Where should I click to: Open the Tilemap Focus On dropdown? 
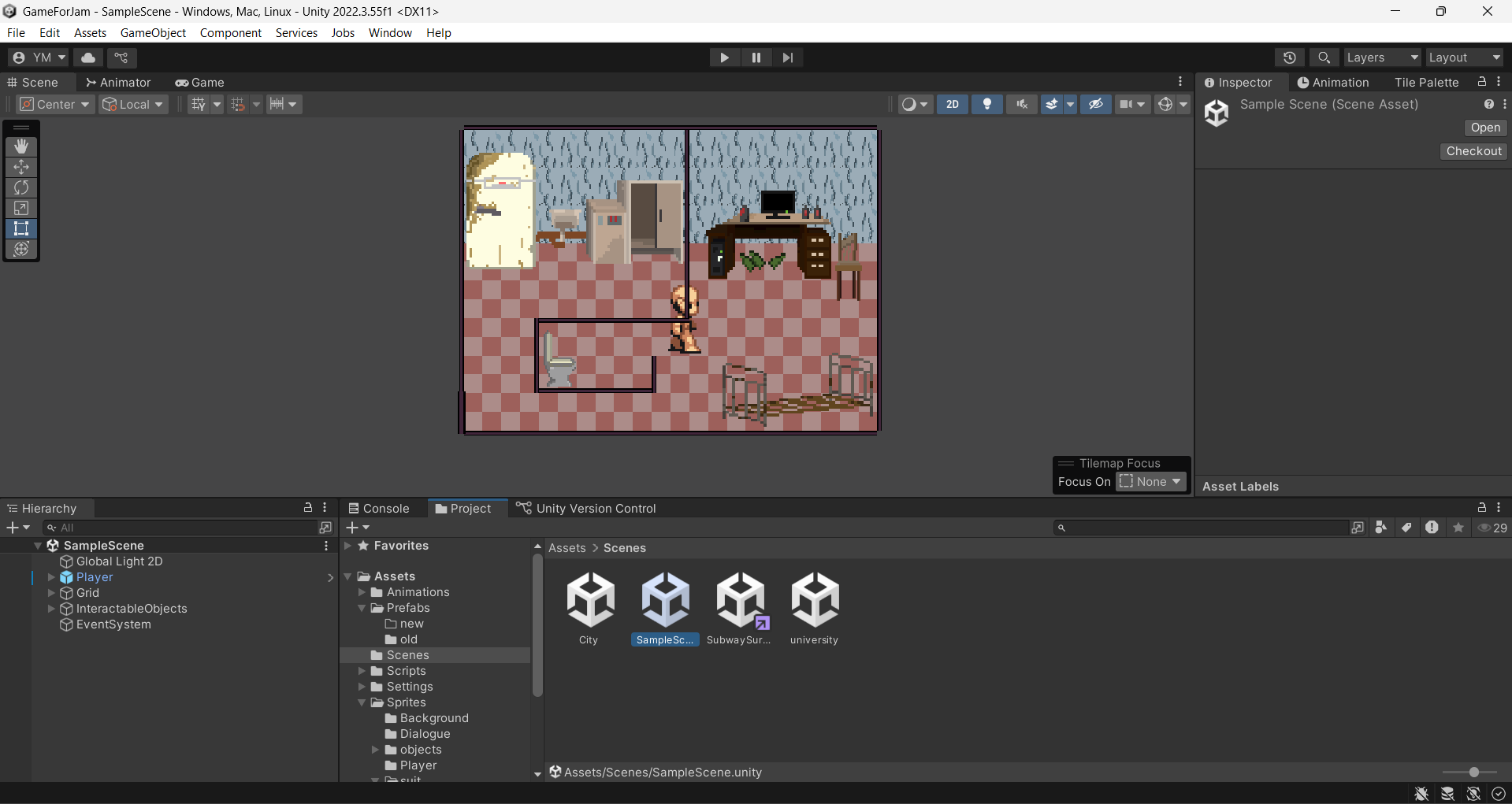click(x=1151, y=482)
